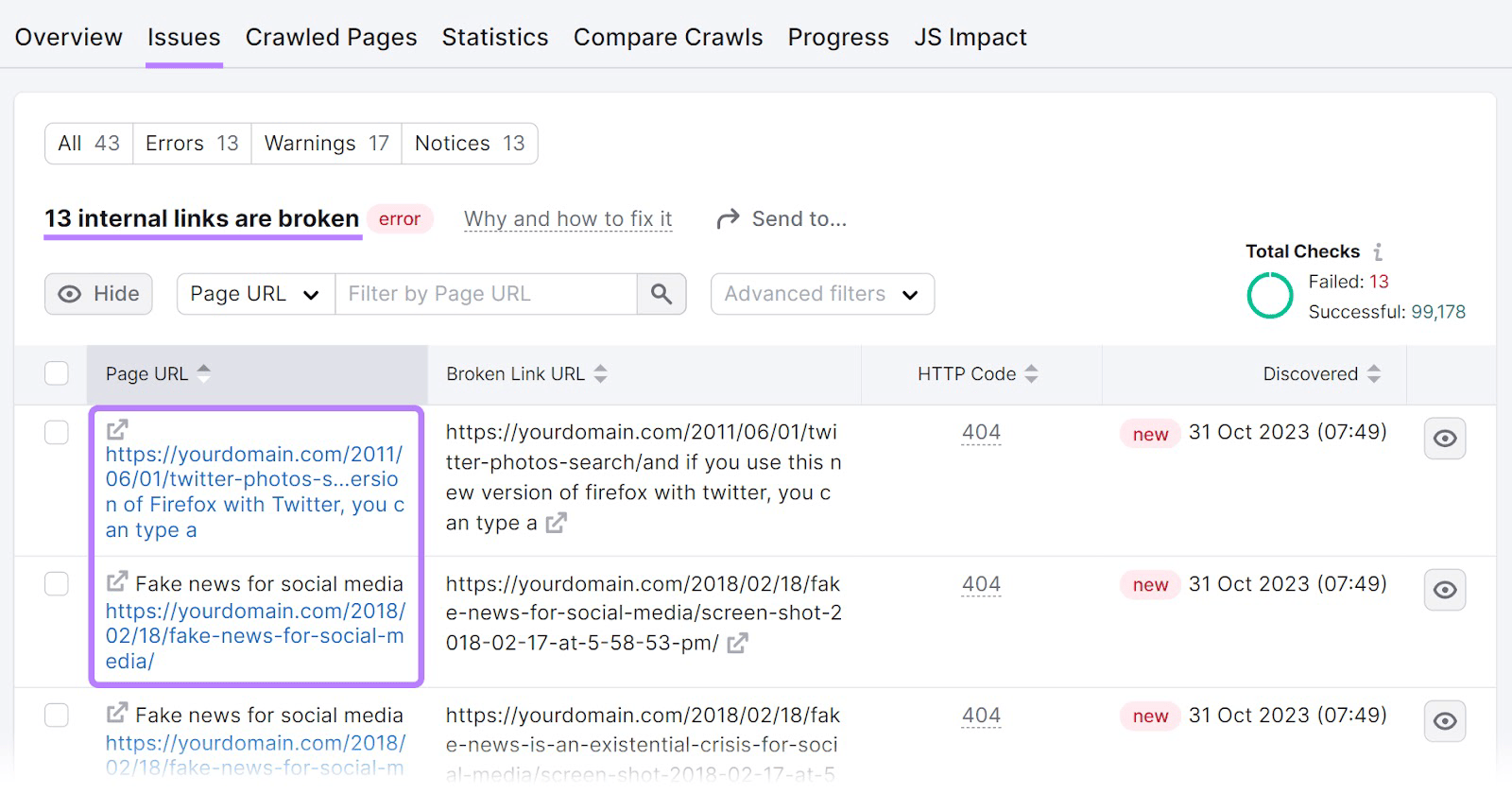
Task: Select the Warnings 17 filter tab
Action: click(326, 144)
